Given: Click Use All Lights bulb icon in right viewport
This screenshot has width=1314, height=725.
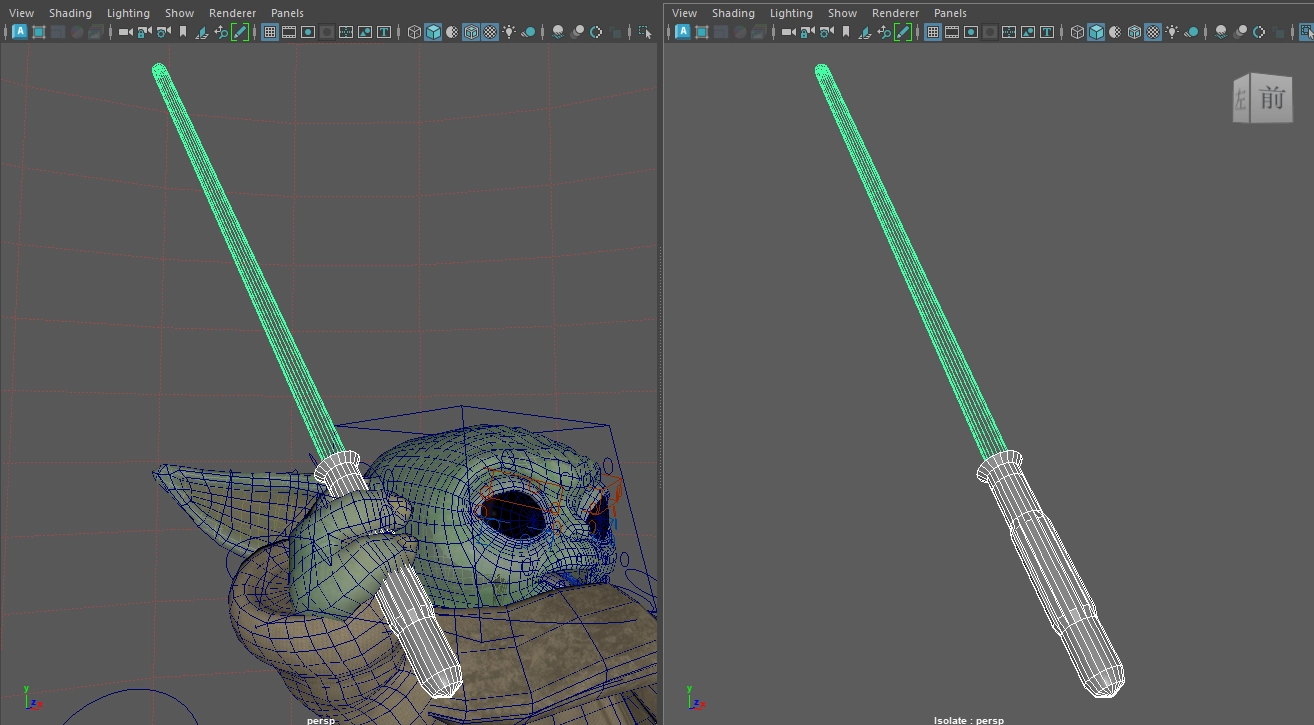Looking at the screenshot, I should click(1172, 32).
